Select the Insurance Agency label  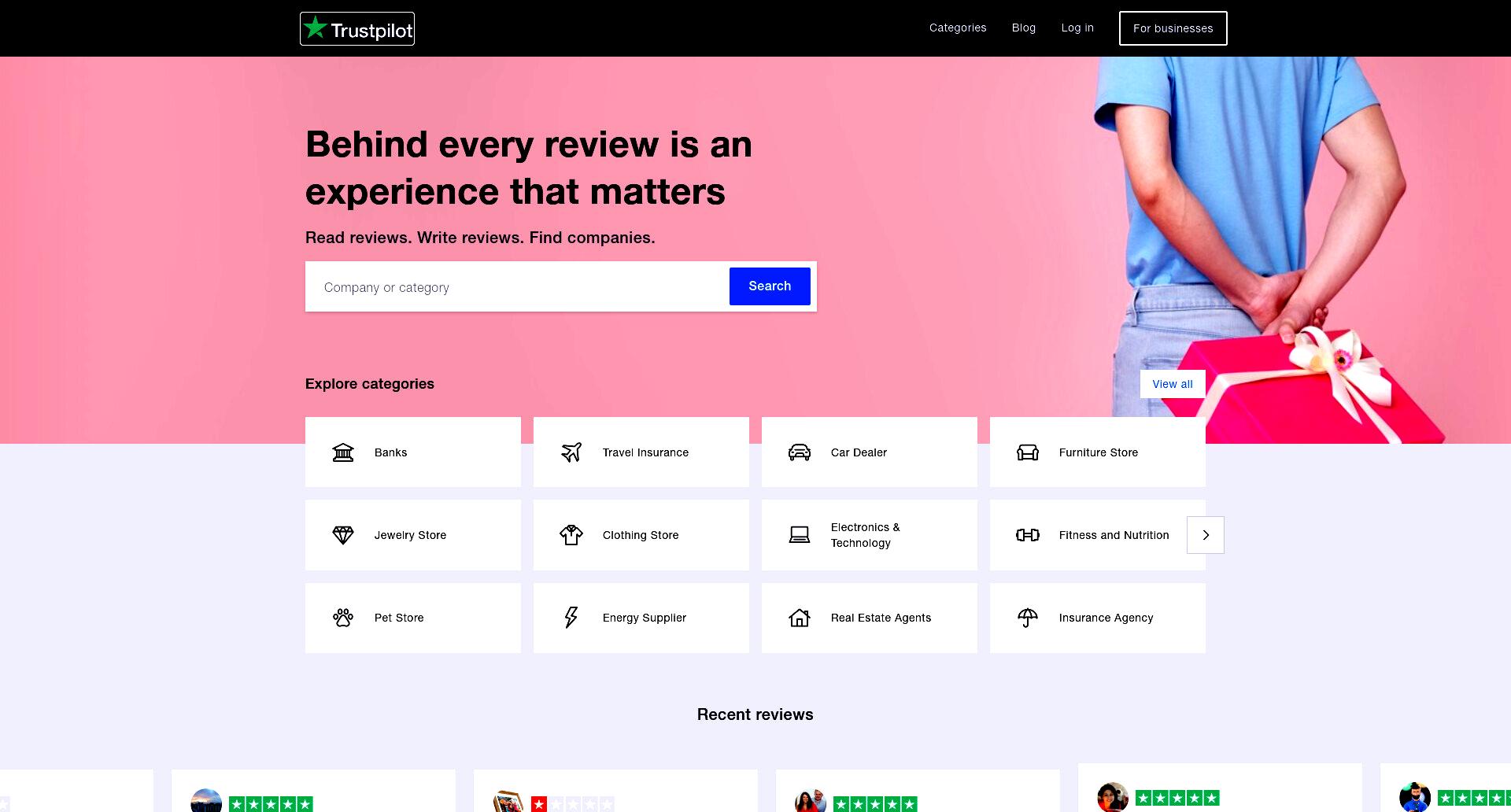coord(1106,618)
